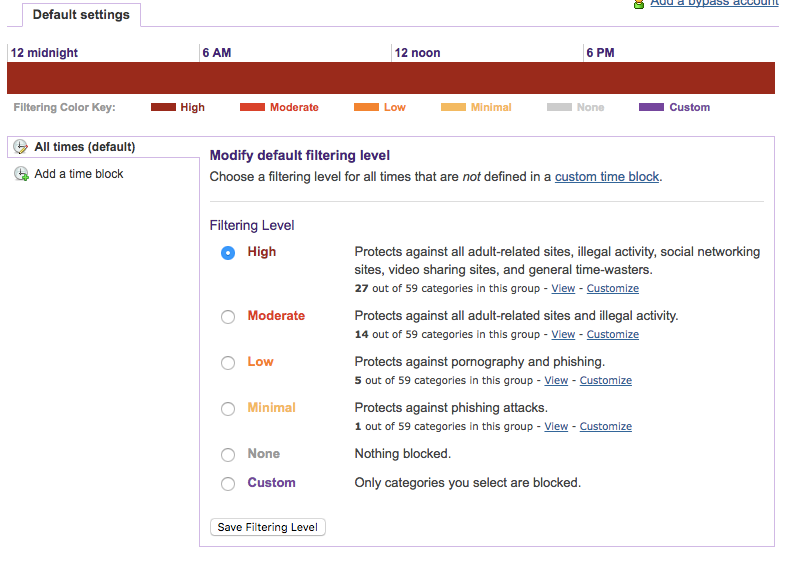The image size is (787, 569).
Task: Click the red timeline bar at 12 noon
Action: point(393,78)
